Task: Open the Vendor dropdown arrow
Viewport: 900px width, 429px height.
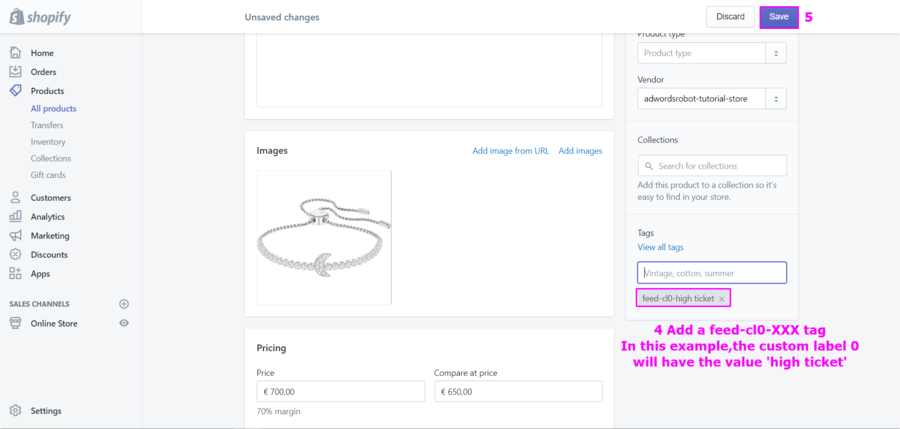Action: tap(775, 98)
